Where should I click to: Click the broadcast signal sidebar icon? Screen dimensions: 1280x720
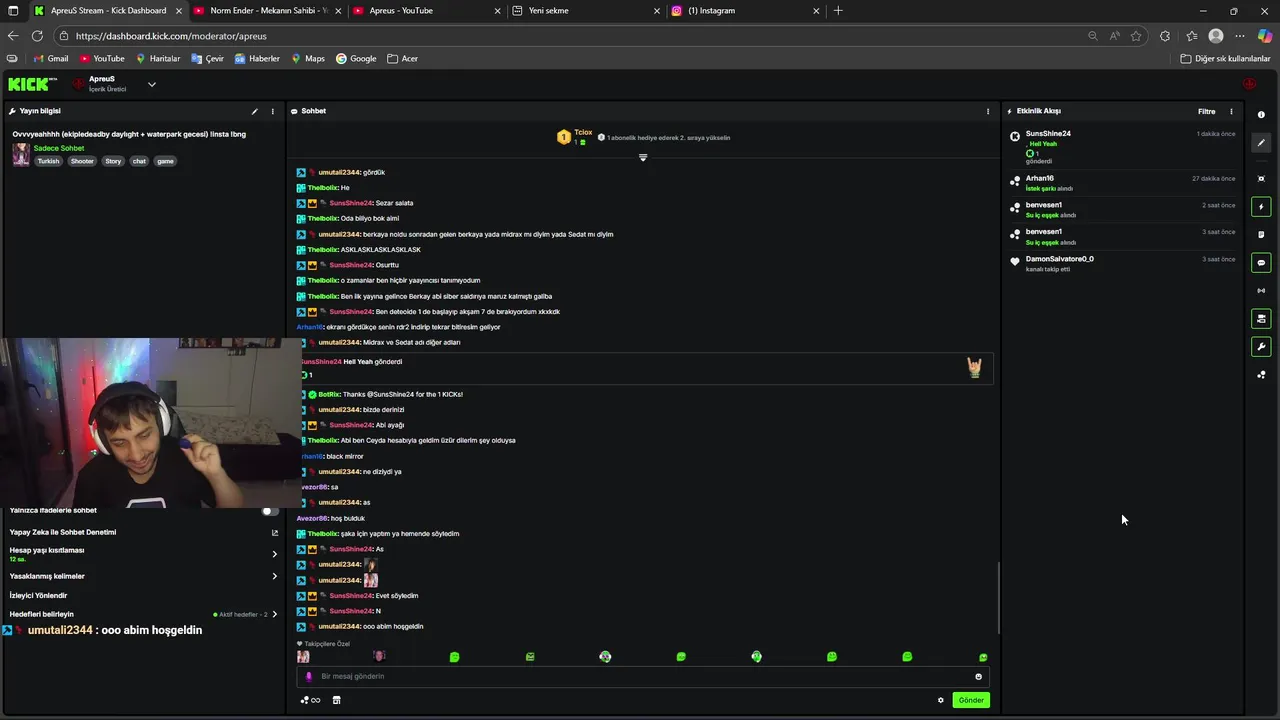(x=1261, y=291)
